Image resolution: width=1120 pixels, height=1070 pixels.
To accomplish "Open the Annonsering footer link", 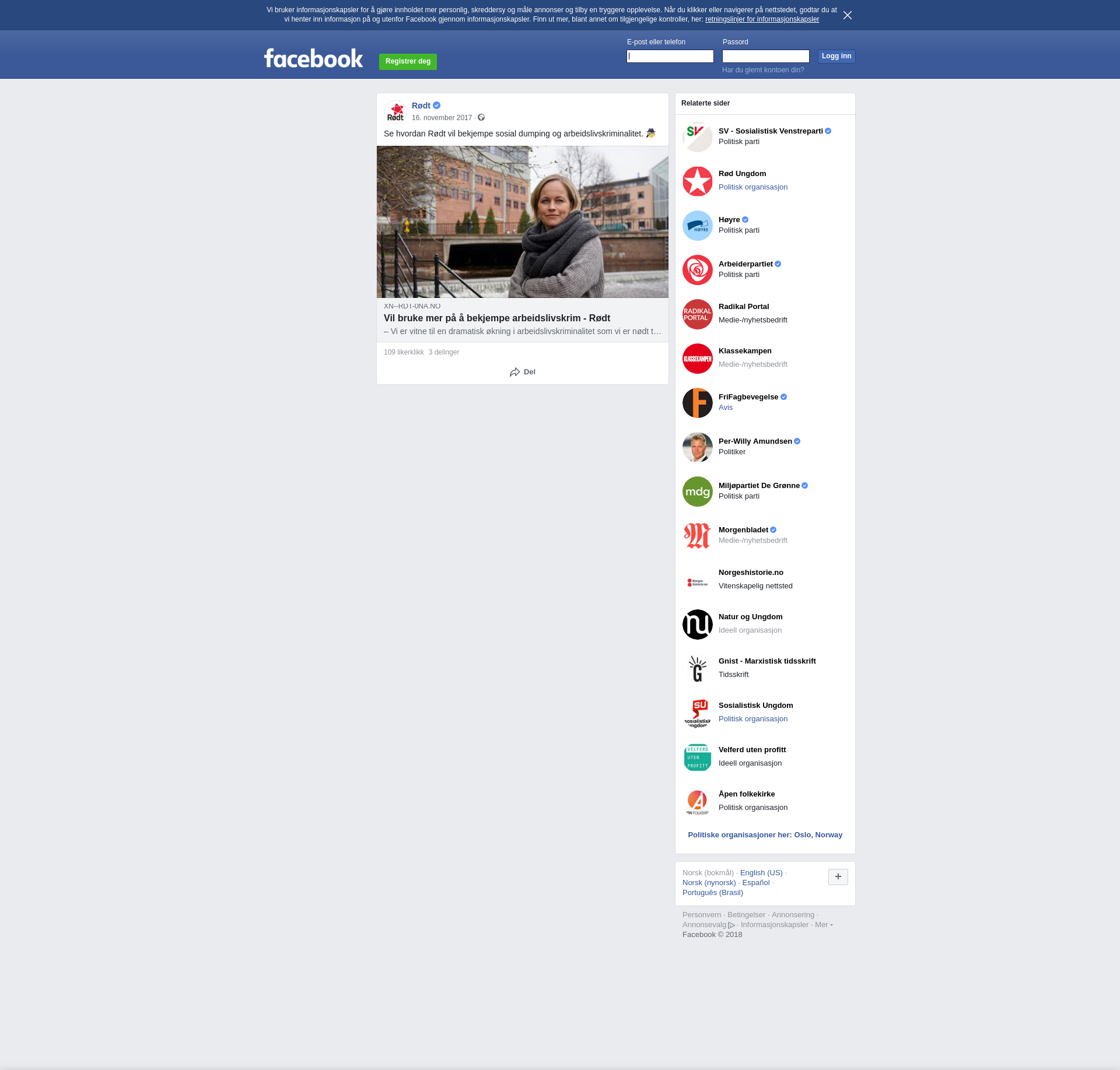I will (793, 915).
